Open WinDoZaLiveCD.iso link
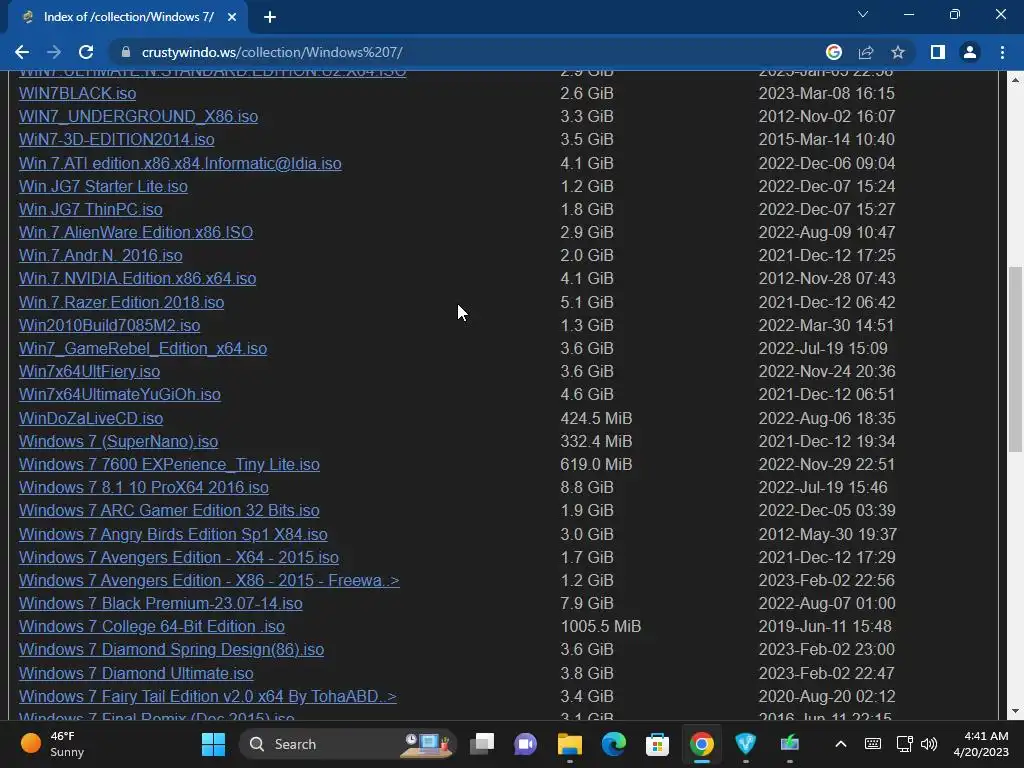1024x768 pixels. (x=91, y=418)
